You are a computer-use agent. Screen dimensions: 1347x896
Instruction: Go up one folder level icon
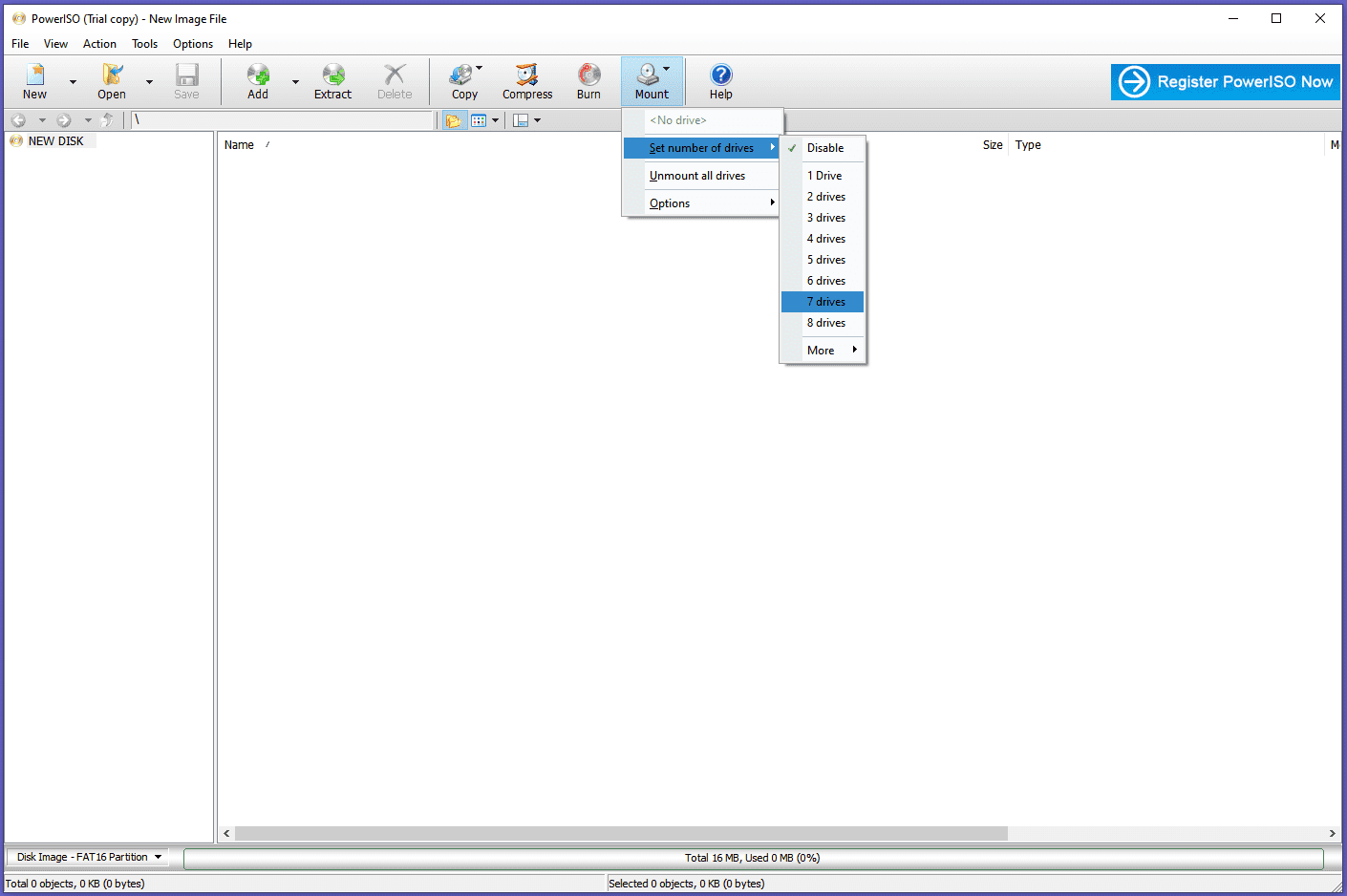pyautogui.click(x=107, y=120)
